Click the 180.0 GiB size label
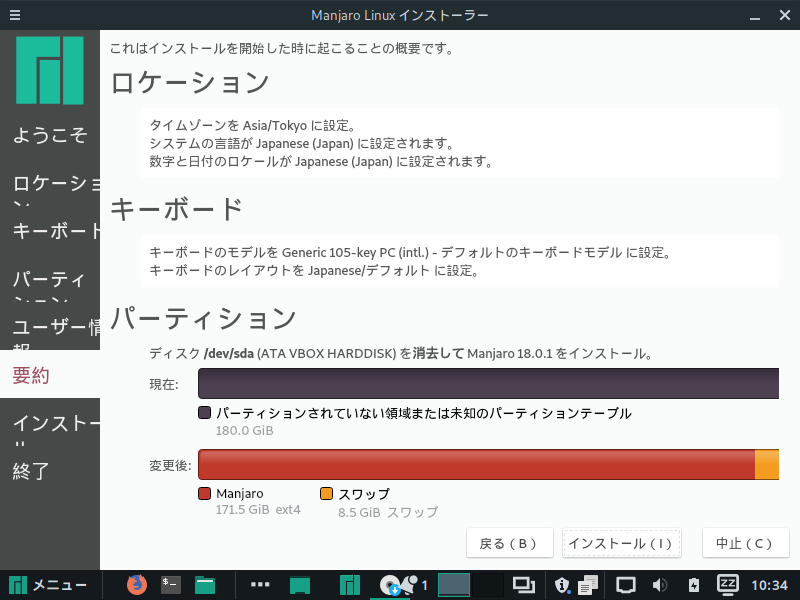The width and height of the screenshot is (800, 600). pyautogui.click(x=244, y=430)
